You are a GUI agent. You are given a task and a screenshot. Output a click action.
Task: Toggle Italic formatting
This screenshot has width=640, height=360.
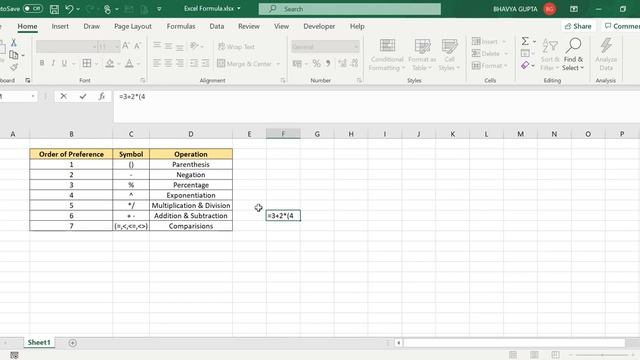pos(53,63)
